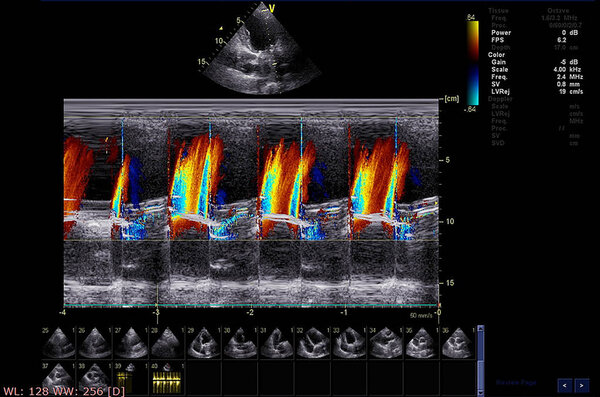The width and height of the screenshot is (600, 397).
Task: Open clip thumbnail number 33
Action: pos(349,343)
